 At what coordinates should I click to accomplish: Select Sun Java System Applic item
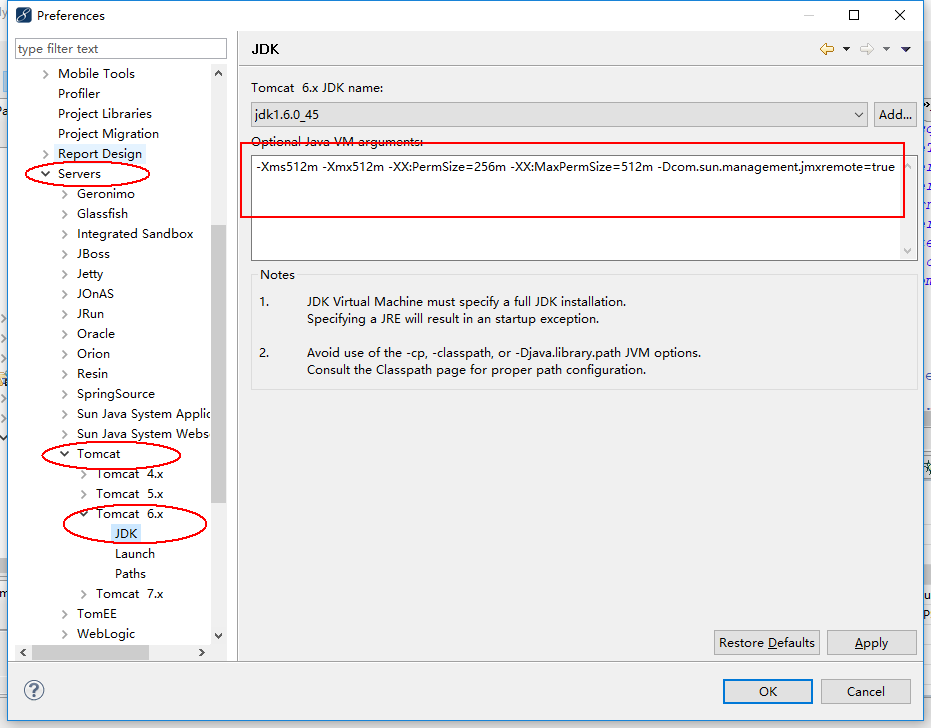(143, 414)
